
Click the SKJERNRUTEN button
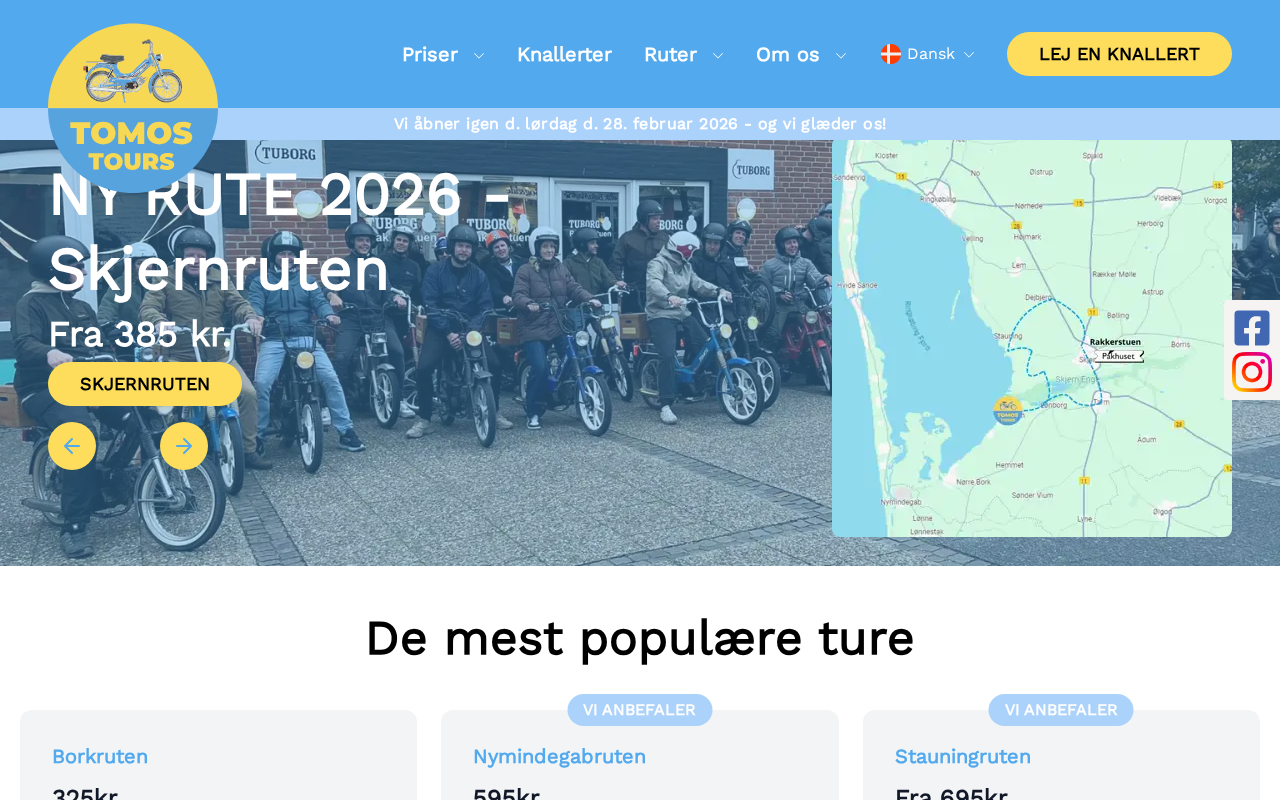coord(145,384)
